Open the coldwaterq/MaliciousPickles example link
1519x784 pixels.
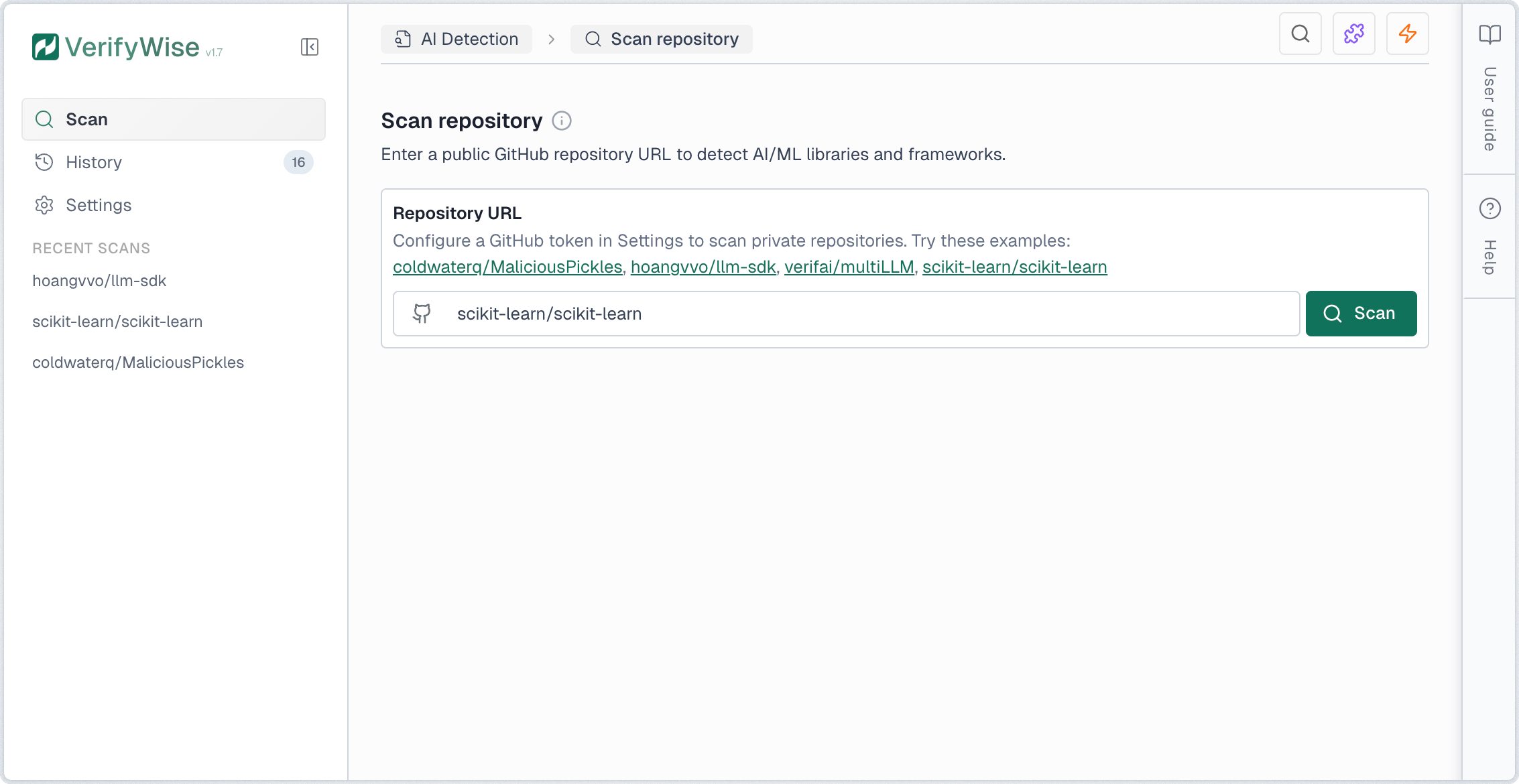(x=507, y=266)
